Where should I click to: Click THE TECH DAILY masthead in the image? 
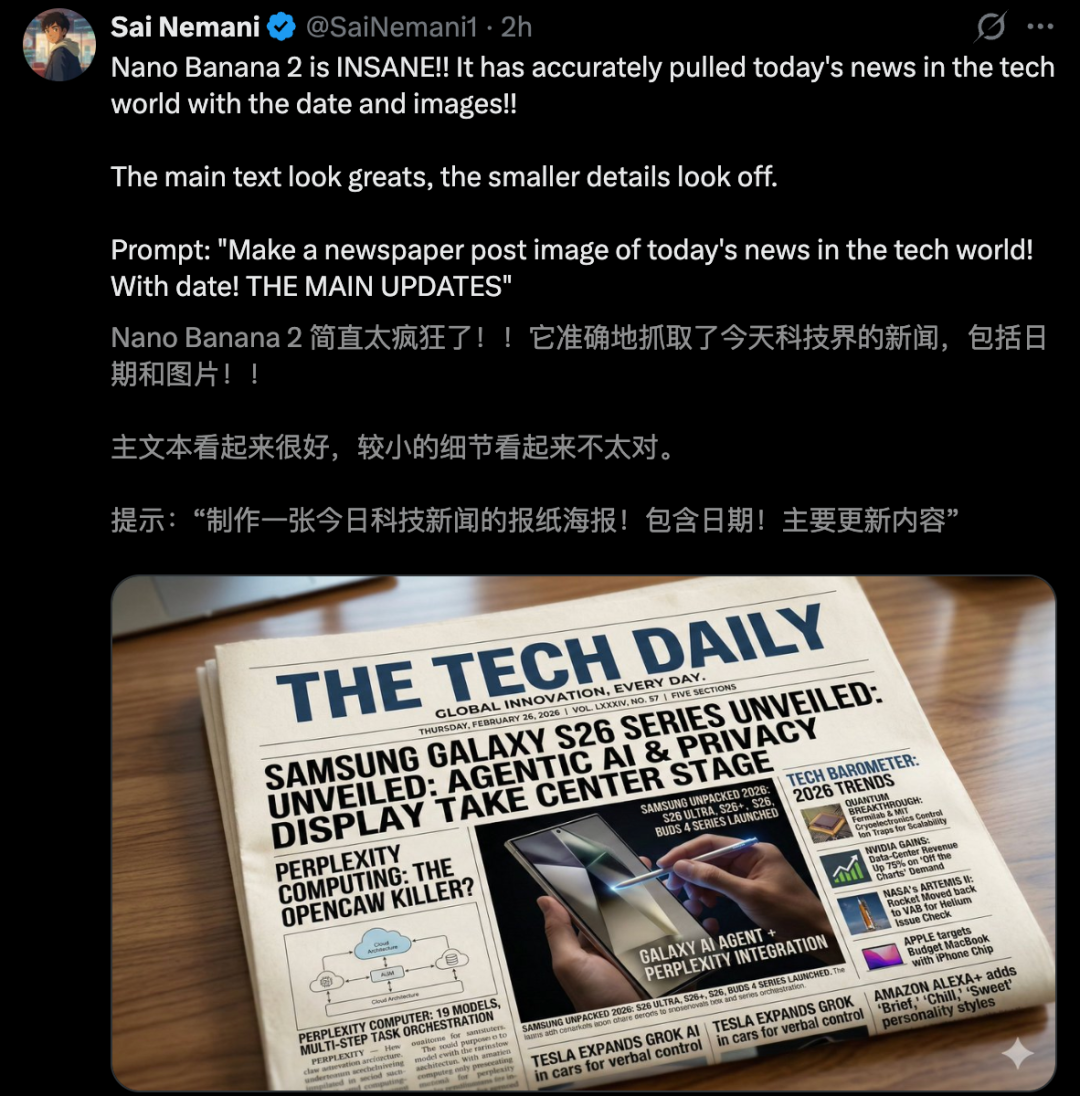pyautogui.click(x=549, y=662)
